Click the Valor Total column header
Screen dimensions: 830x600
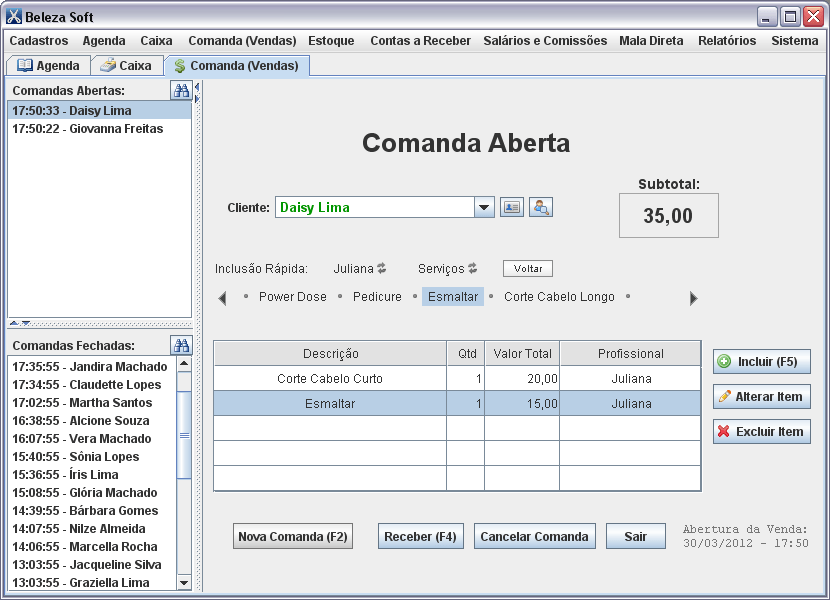522,354
